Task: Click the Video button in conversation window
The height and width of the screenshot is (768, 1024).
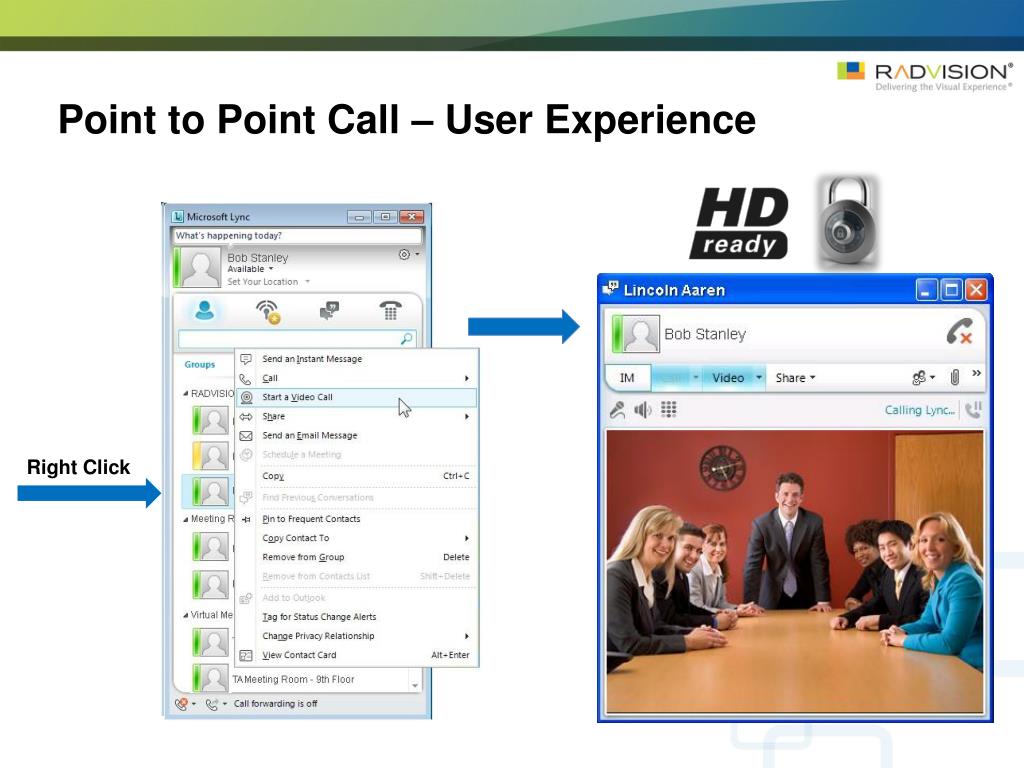Action: click(x=728, y=378)
